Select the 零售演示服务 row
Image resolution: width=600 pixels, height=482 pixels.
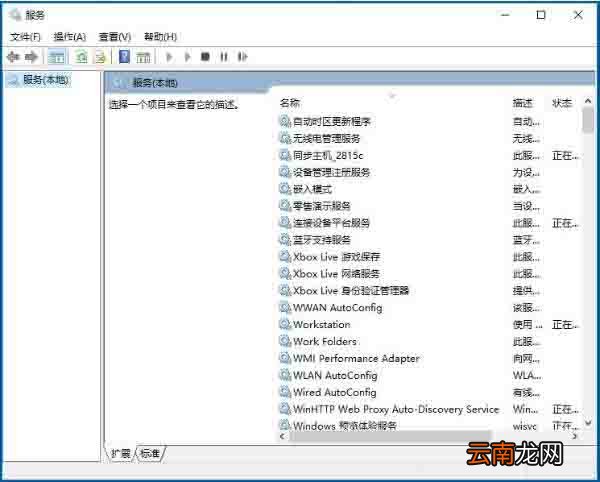coord(321,206)
